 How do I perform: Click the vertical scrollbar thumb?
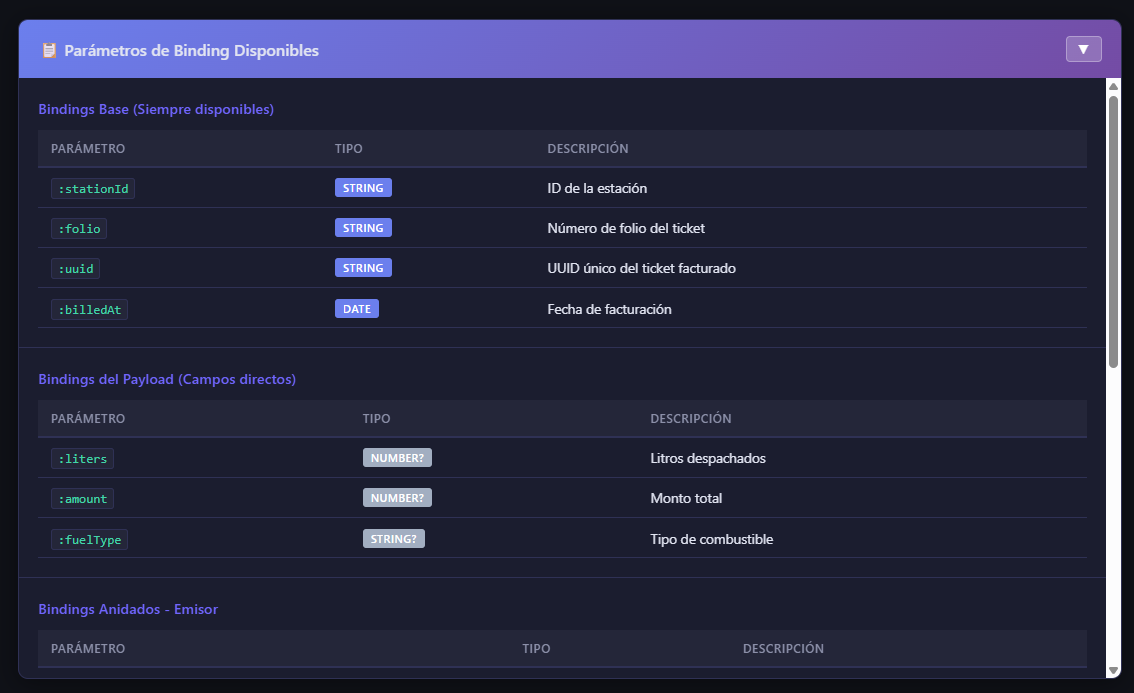click(x=1113, y=230)
